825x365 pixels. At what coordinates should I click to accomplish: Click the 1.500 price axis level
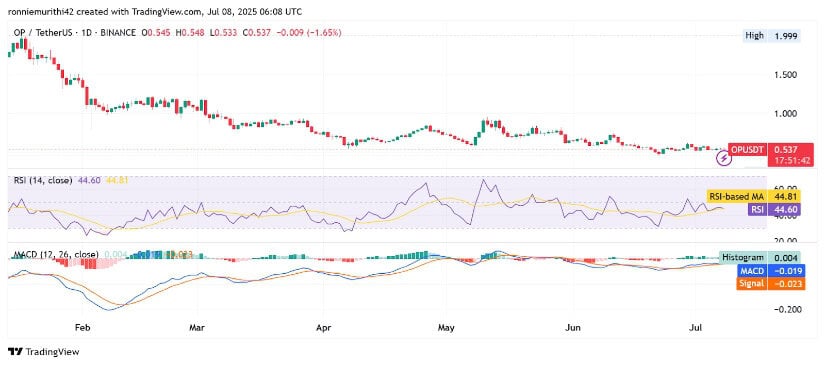pos(786,75)
